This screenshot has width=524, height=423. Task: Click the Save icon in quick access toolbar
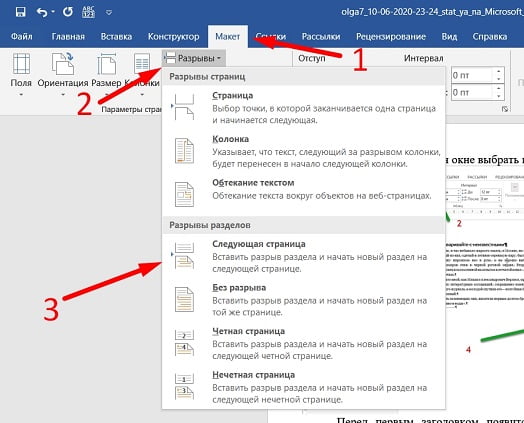tap(20, 12)
